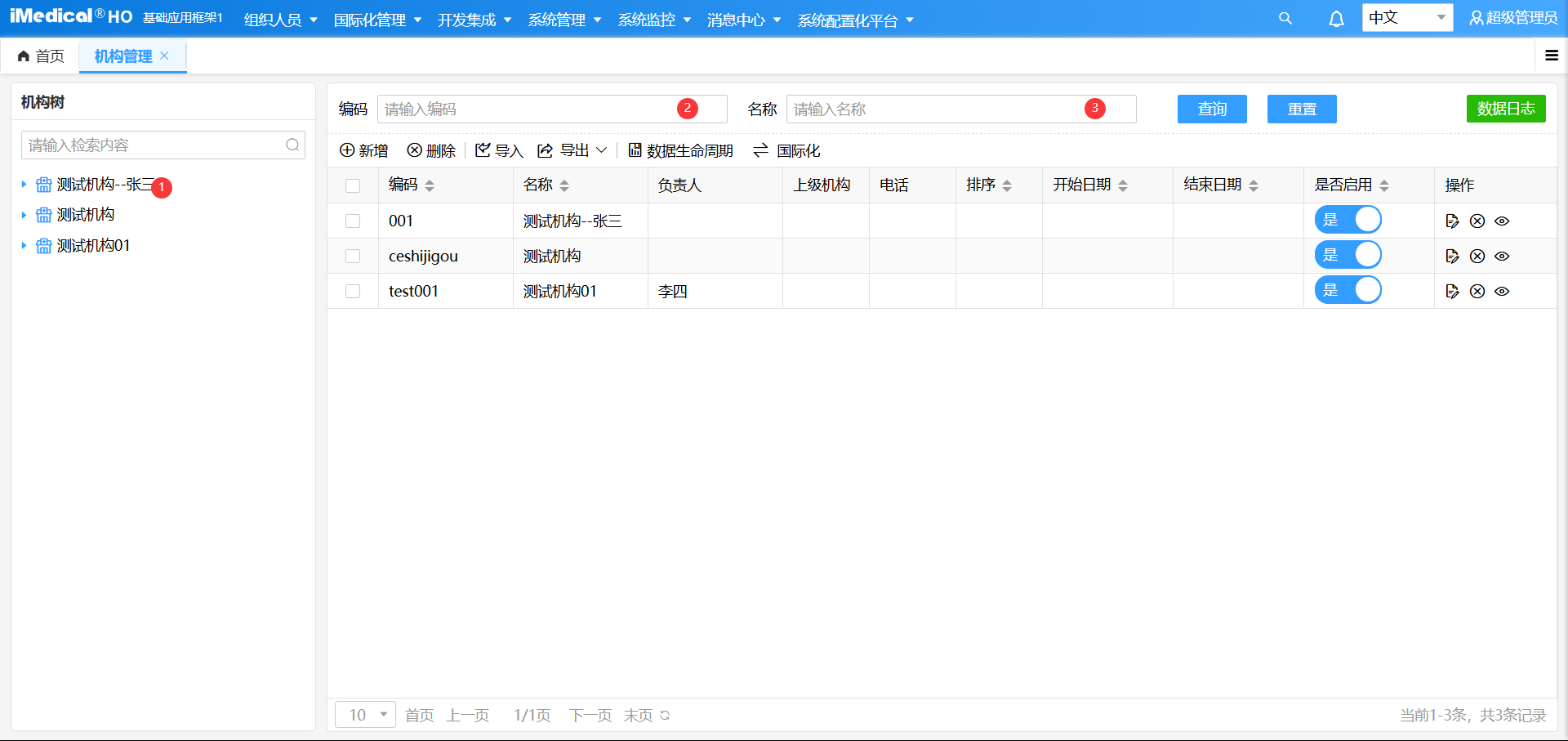View details eye icon for test001 row

(1502, 291)
